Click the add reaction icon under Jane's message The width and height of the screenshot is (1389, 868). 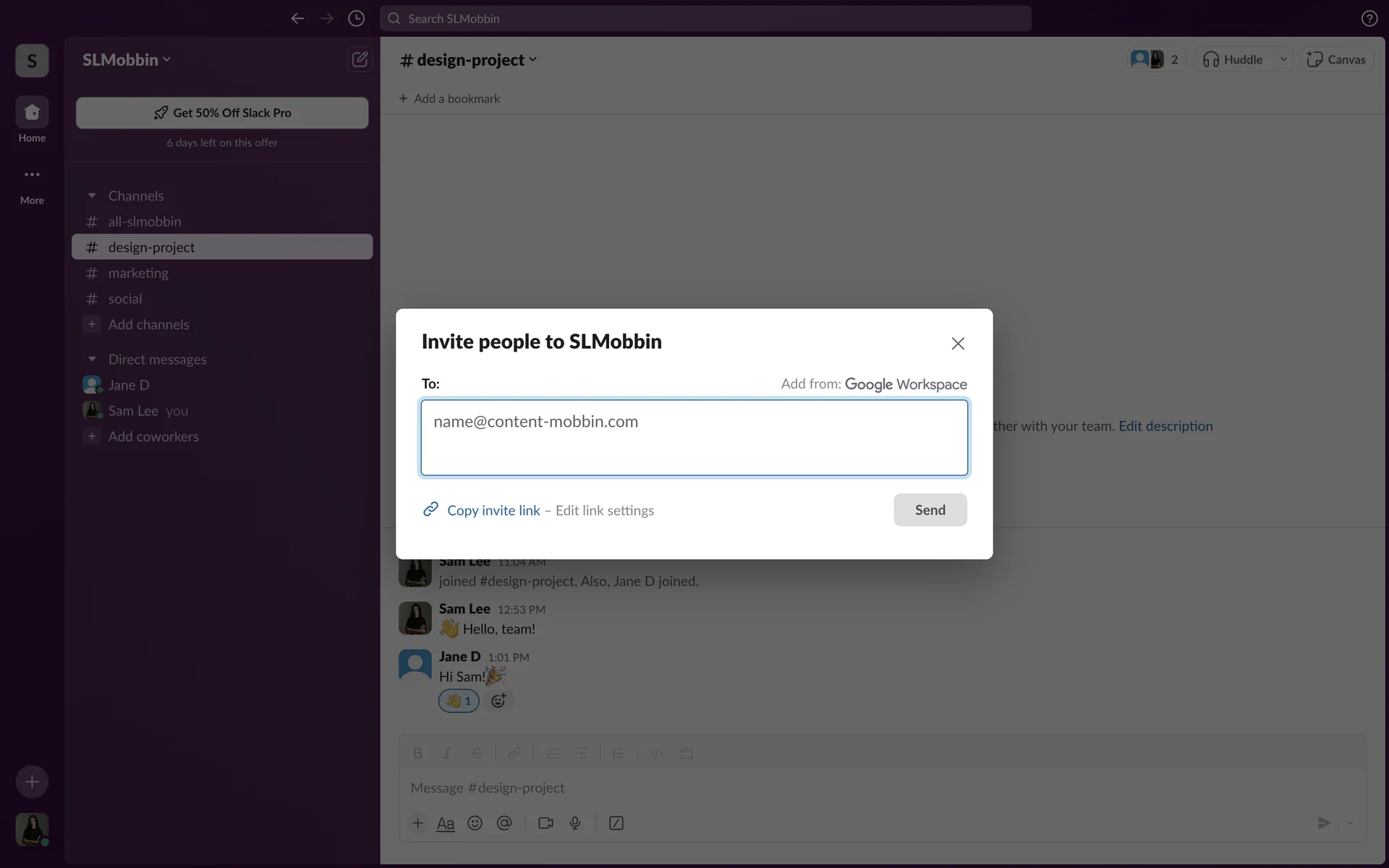coord(498,701)
